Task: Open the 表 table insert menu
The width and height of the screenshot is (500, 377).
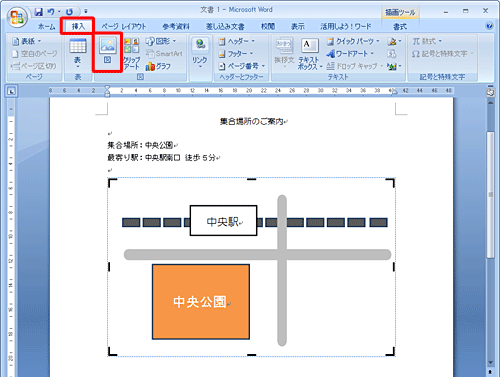Action: [x=77, y=53]
